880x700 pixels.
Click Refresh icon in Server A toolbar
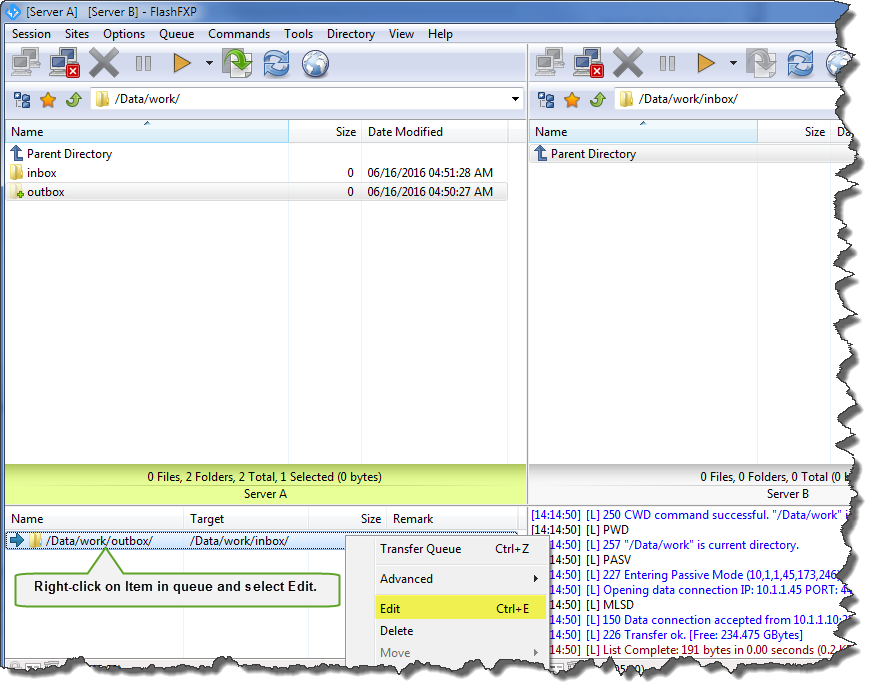277,63
